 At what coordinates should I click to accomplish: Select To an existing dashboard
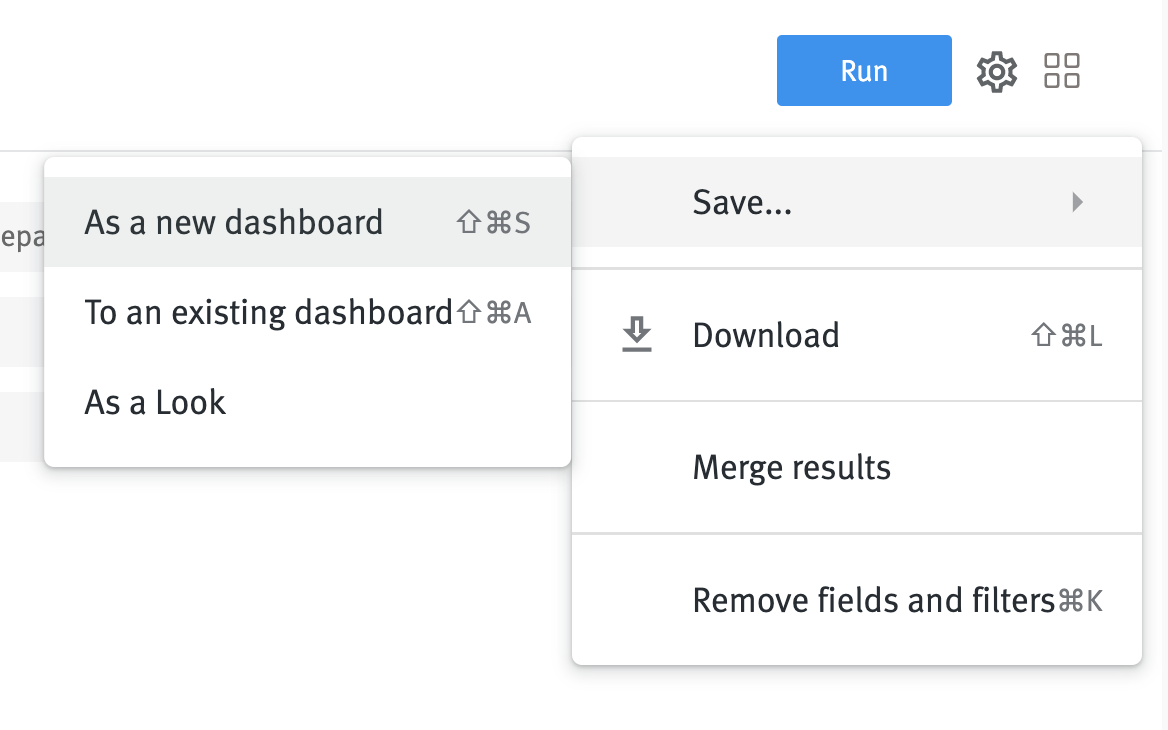(267, 311)
